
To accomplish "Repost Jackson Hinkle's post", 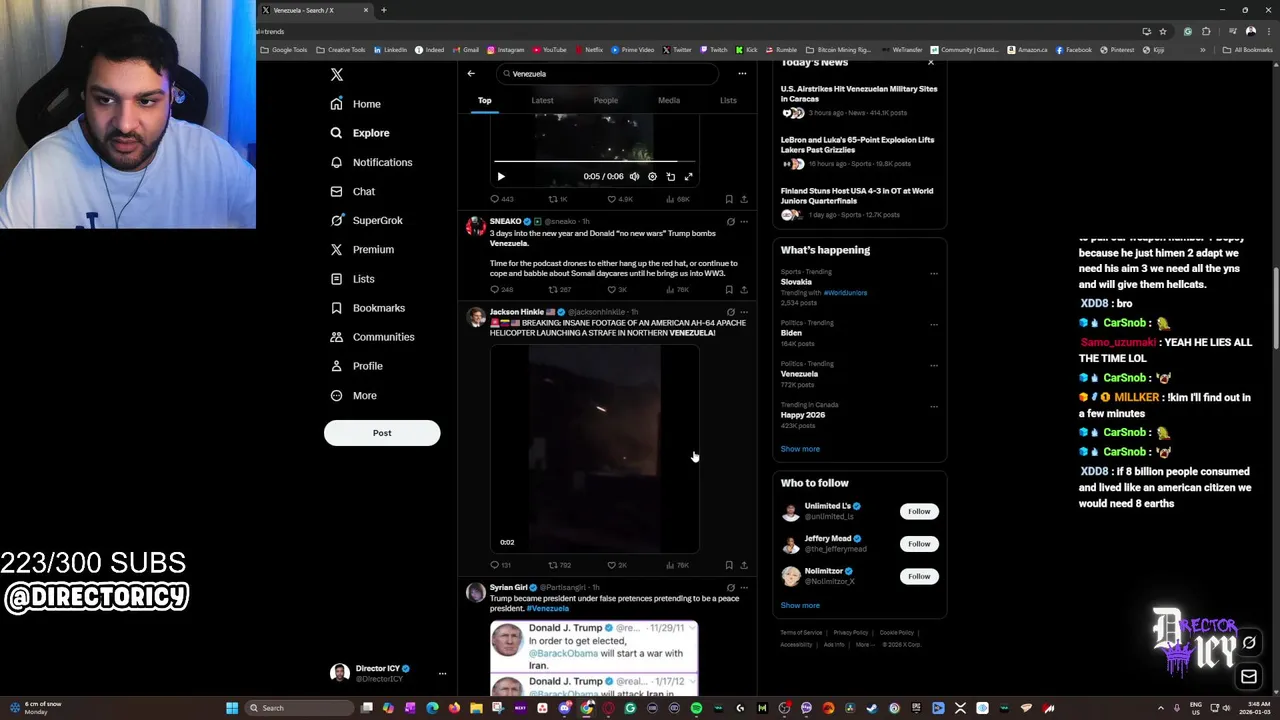I will tap(559, 565).
